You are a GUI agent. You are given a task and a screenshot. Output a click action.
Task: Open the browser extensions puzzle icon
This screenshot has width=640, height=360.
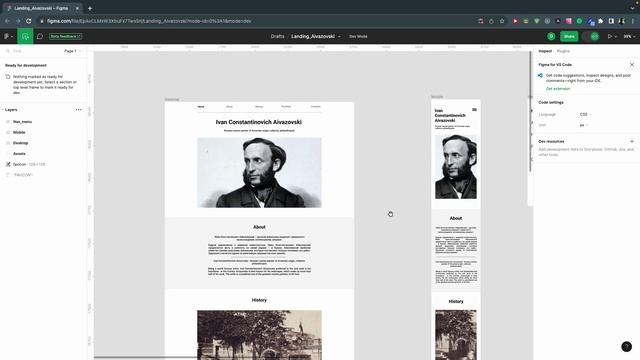point(600,21)
